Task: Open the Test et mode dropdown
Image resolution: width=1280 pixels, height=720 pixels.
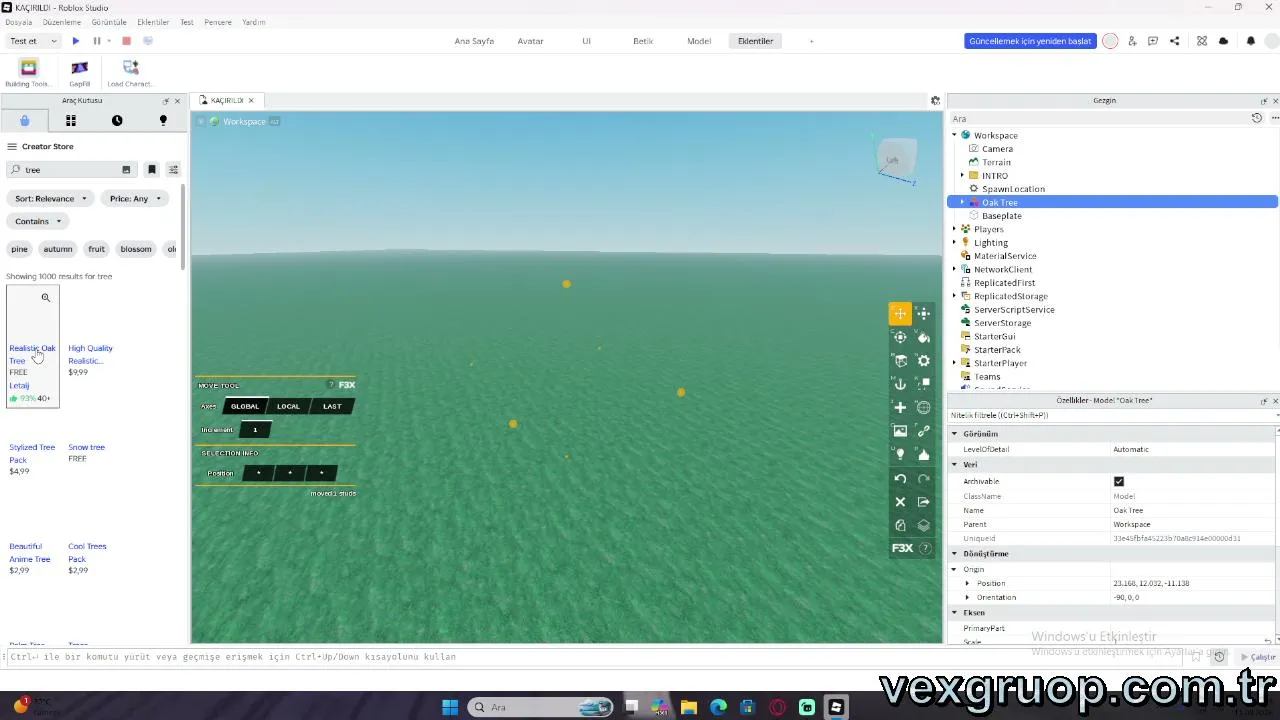Action: (x=33, y=41)
